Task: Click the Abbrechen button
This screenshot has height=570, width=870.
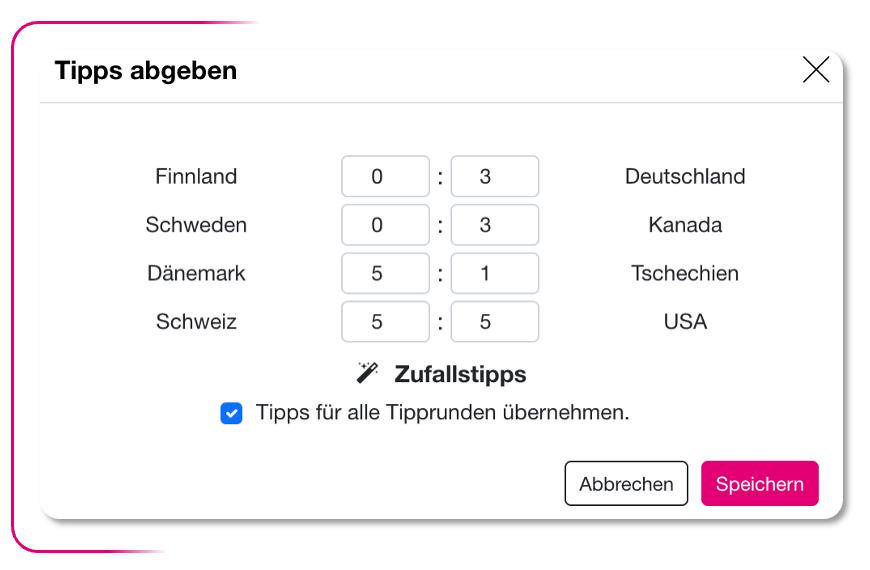Action: pyautogui.click(x=626, y=484)
